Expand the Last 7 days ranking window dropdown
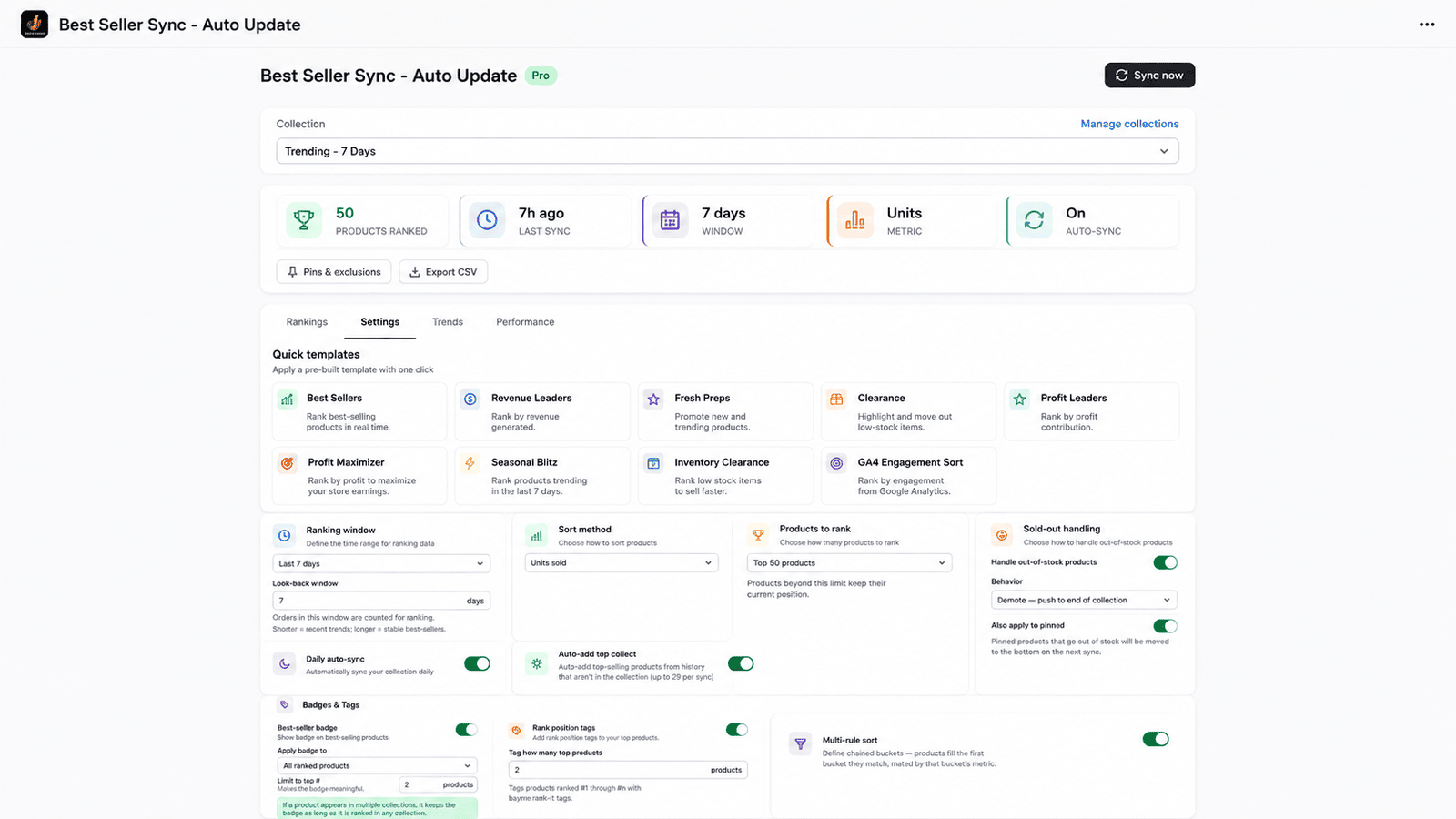 [381, 563]
